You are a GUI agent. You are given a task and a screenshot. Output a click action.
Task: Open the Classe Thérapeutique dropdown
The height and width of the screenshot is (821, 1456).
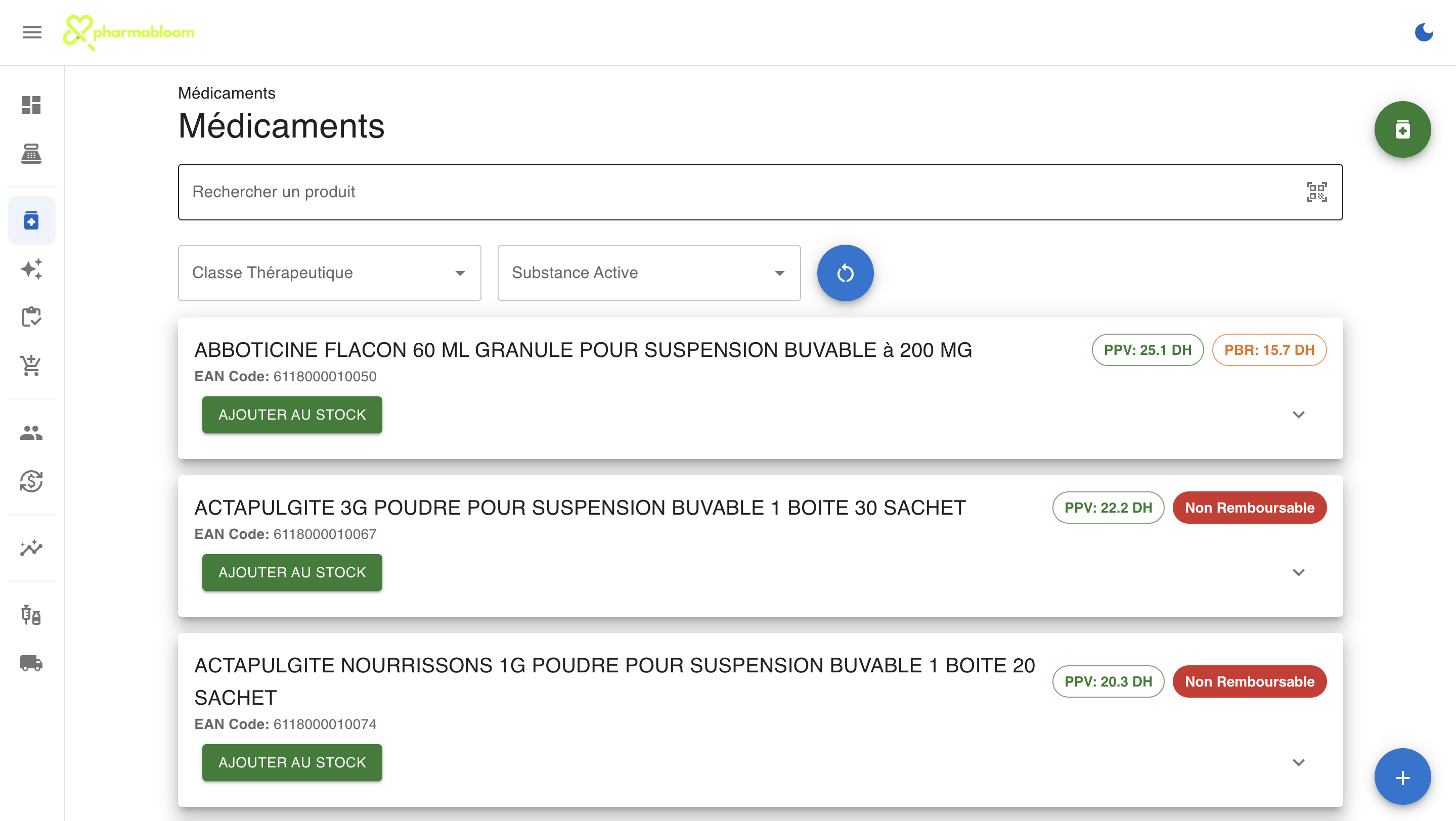coord(330,273)
